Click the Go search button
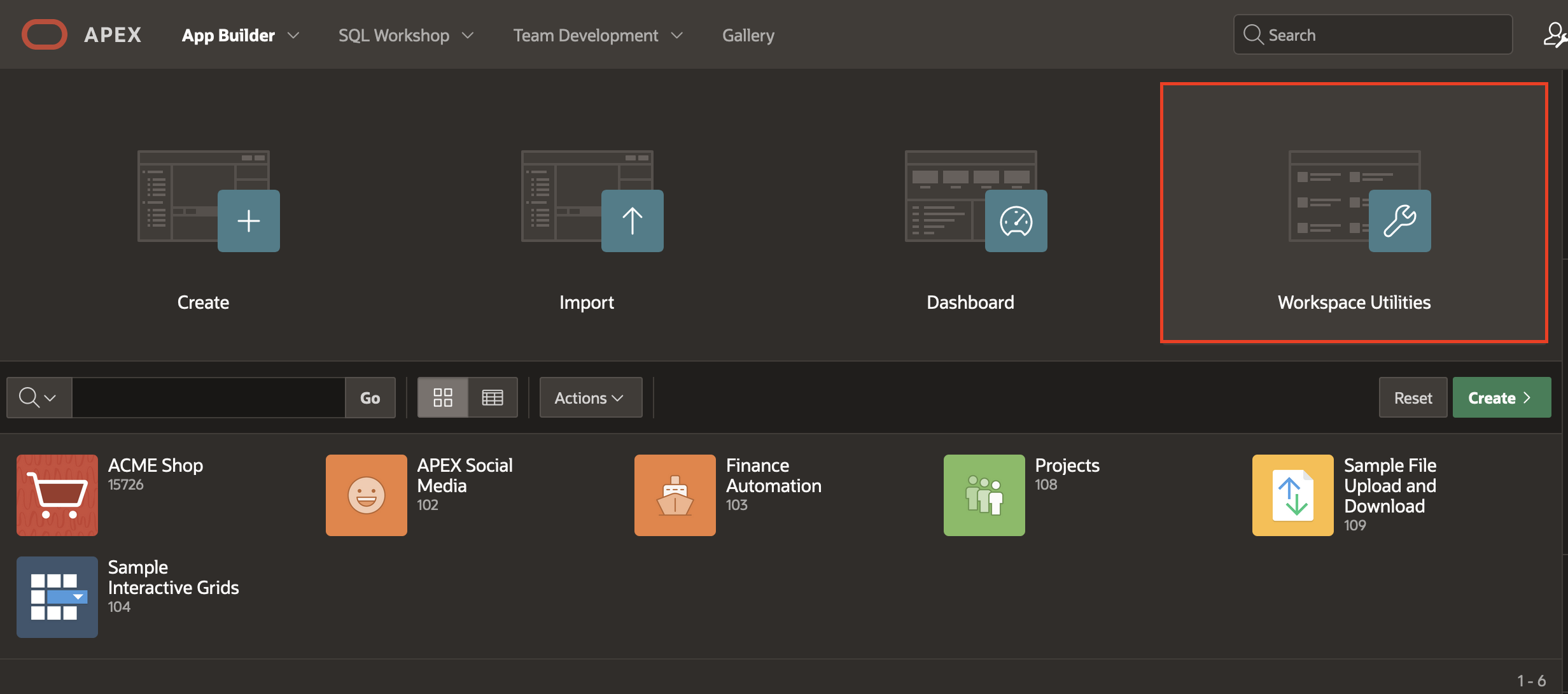The height and width of the screenshot is (694, 1568). [370, 397]
